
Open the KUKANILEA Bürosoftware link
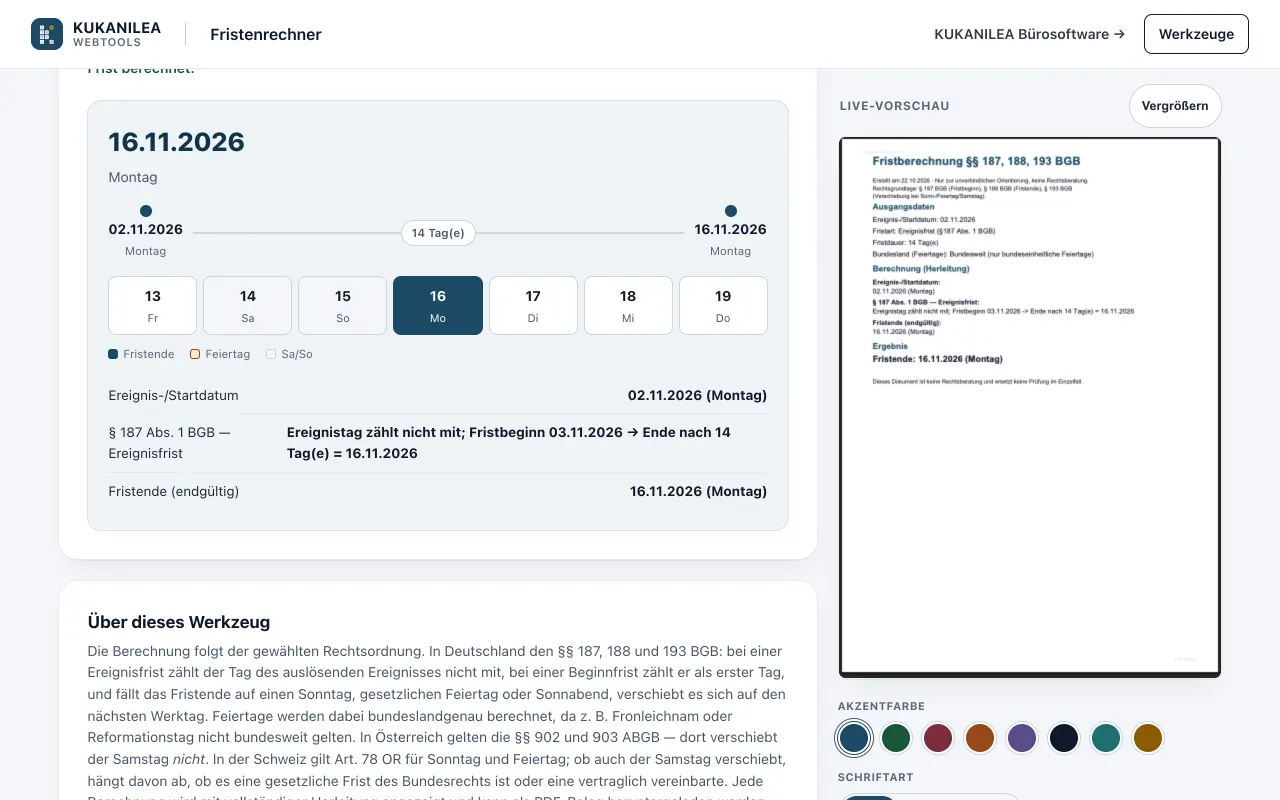pyautogui.click(x=1029, y=34)
